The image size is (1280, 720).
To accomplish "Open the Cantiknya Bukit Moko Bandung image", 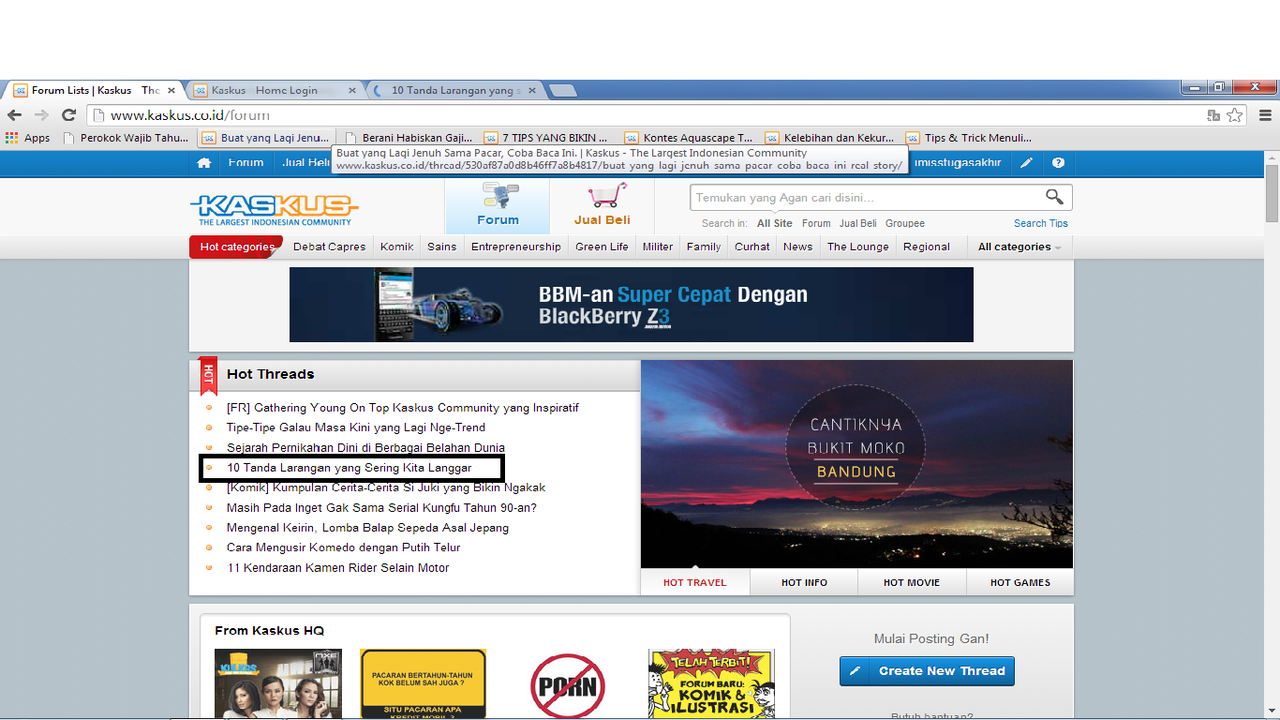I will (x=857, y=464).
